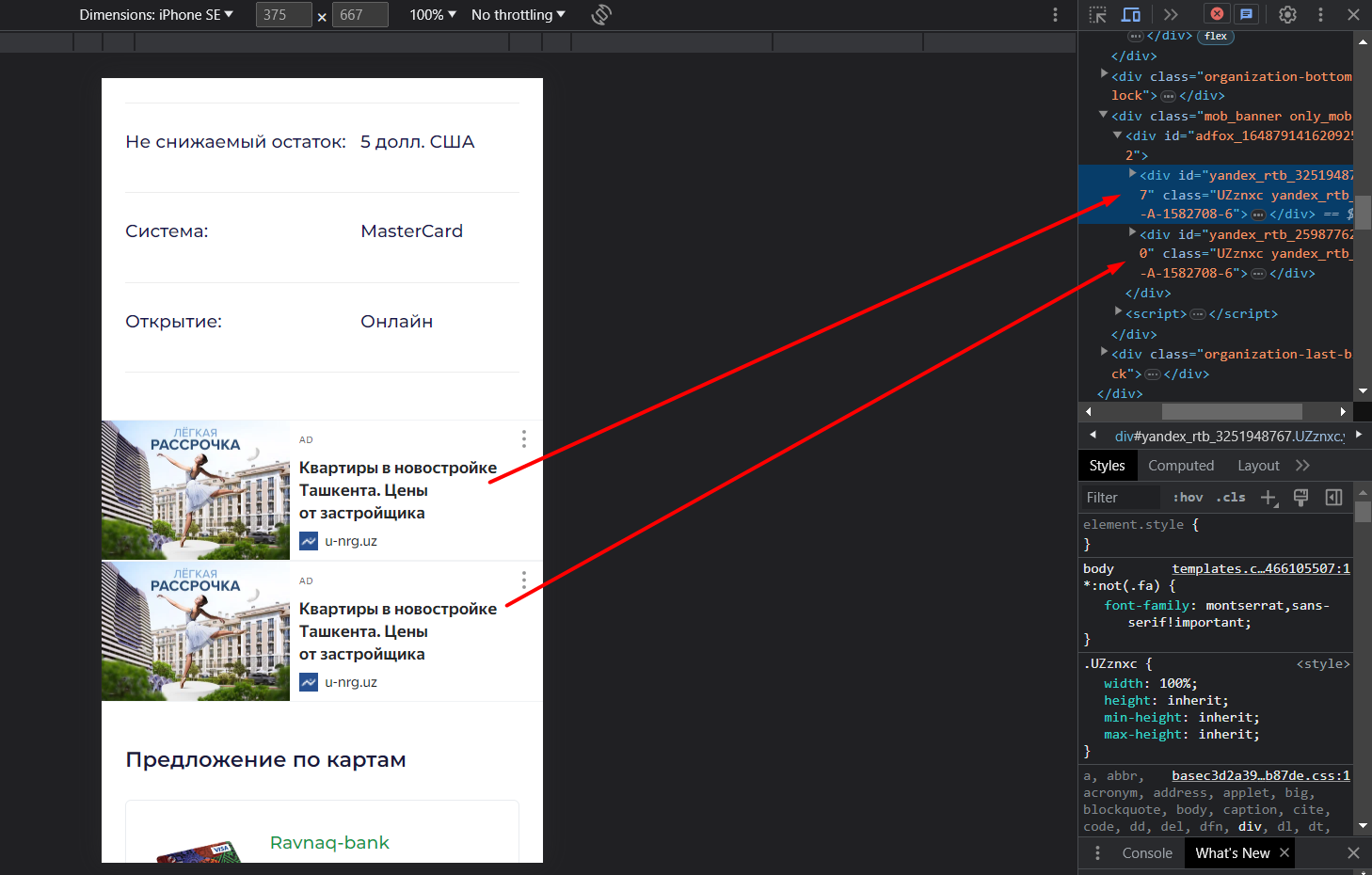Screen dimensions: 1372x875
Task: Click the collapsed ellipsis in script node
Action: [x=1198, y=313]
